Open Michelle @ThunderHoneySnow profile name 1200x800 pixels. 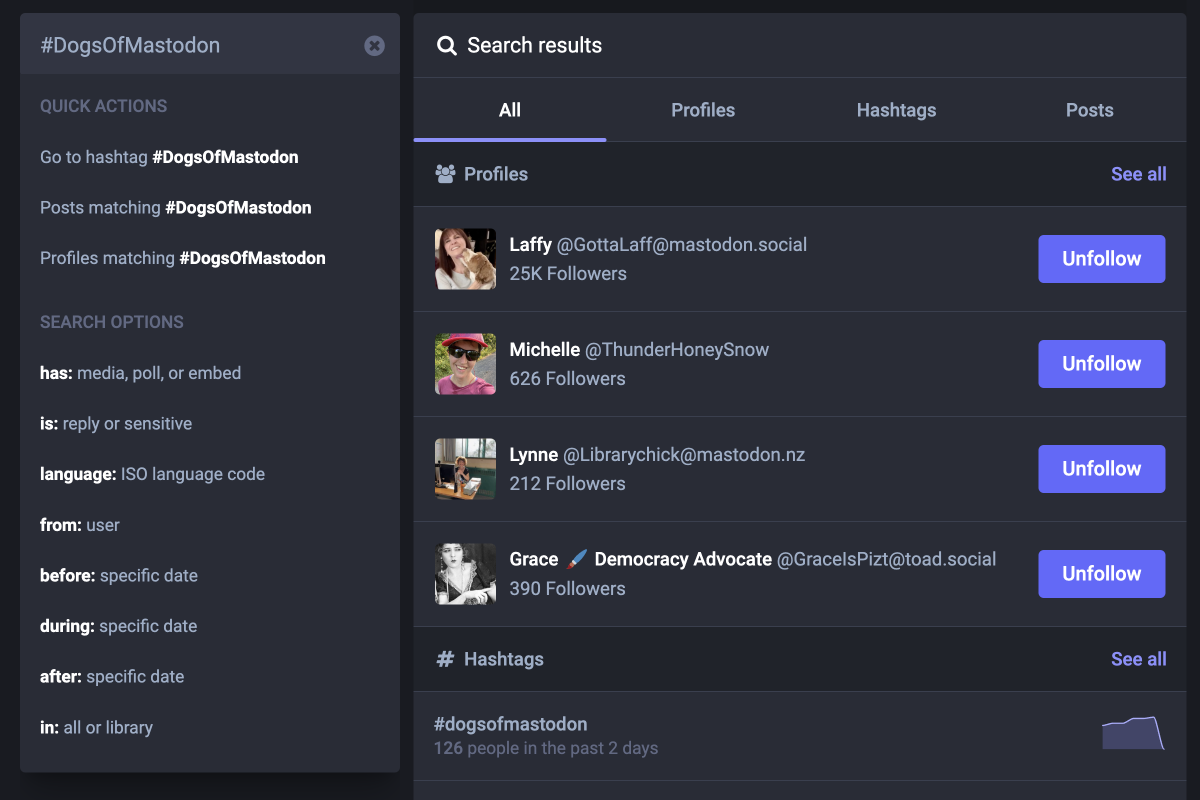pyautogui.click(x=639, y=349)
